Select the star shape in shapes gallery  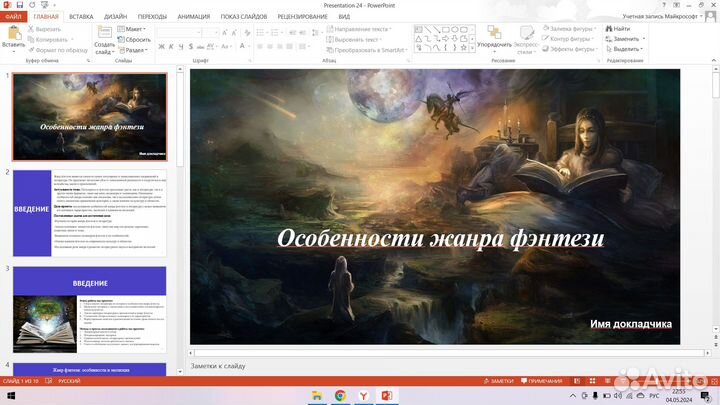coord(463,47)
